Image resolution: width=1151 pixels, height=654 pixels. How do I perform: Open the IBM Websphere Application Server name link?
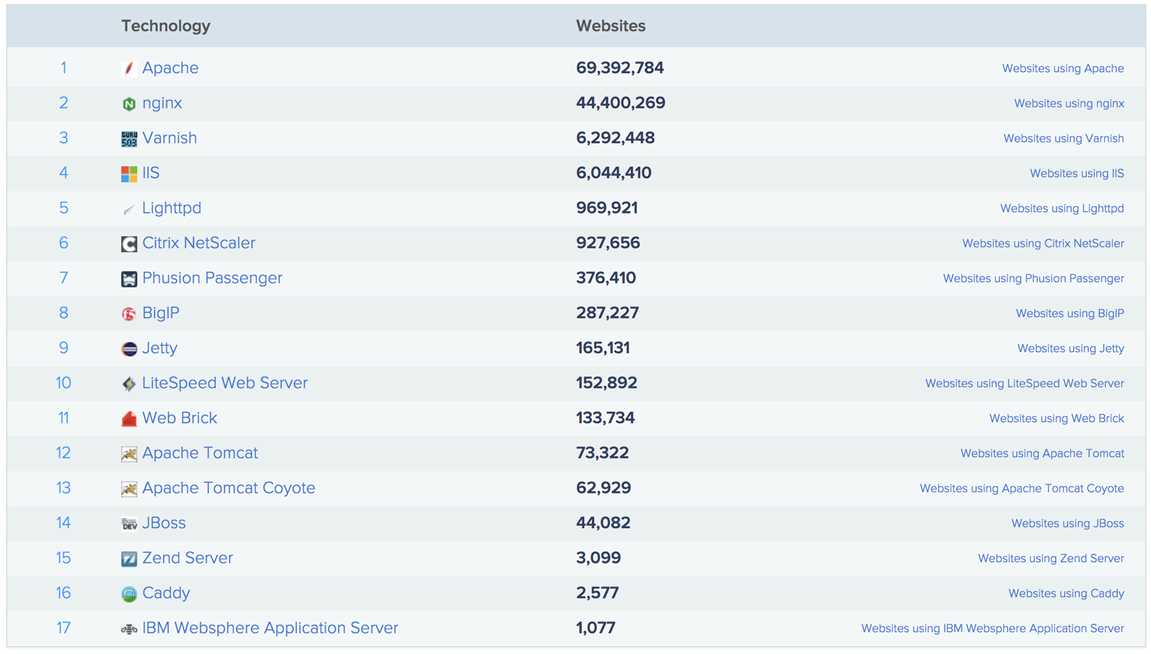point(270,628)
